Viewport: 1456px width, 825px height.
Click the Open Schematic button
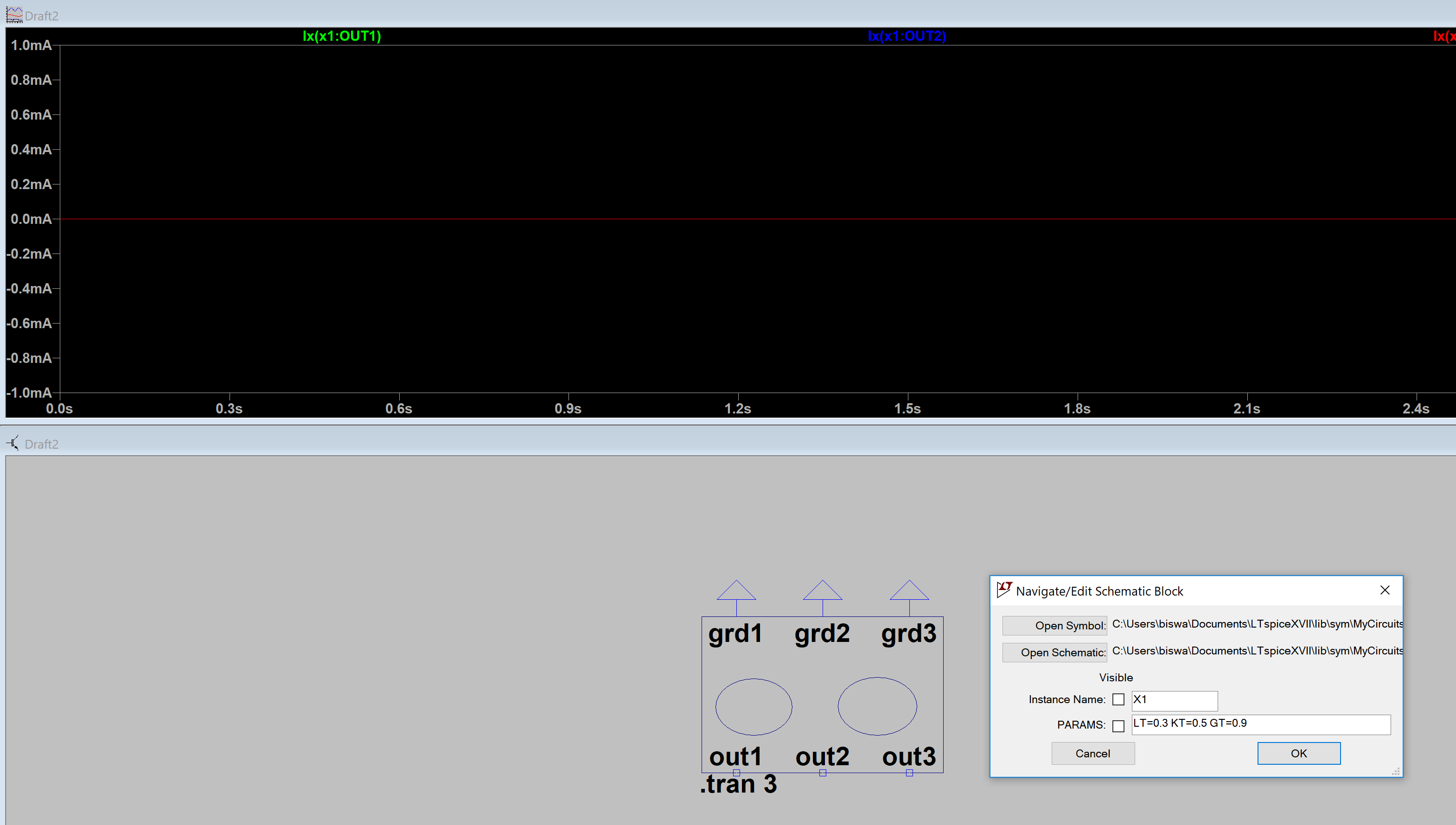tap(1054, 652)
